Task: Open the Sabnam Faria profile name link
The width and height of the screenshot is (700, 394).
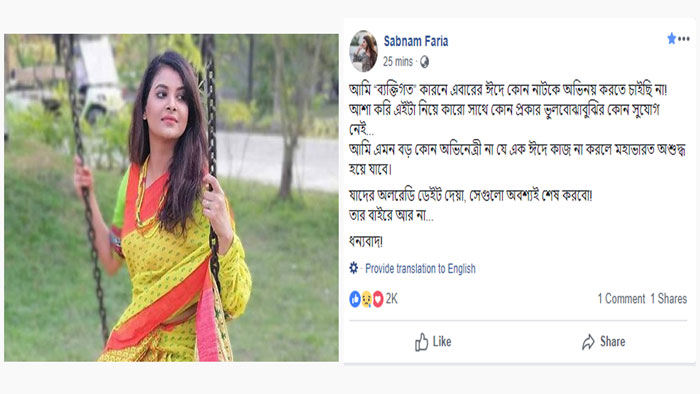Action: (x=416, y=41)
